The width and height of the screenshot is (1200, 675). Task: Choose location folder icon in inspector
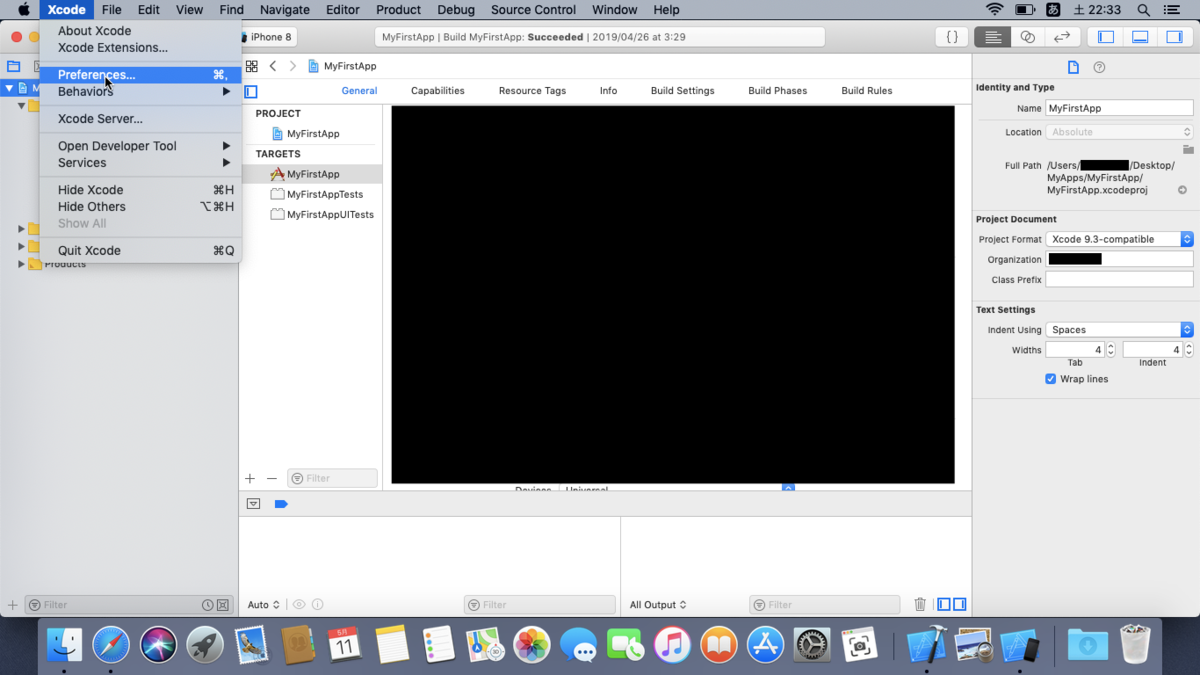pyautogui.click(x=1188, y=149)
